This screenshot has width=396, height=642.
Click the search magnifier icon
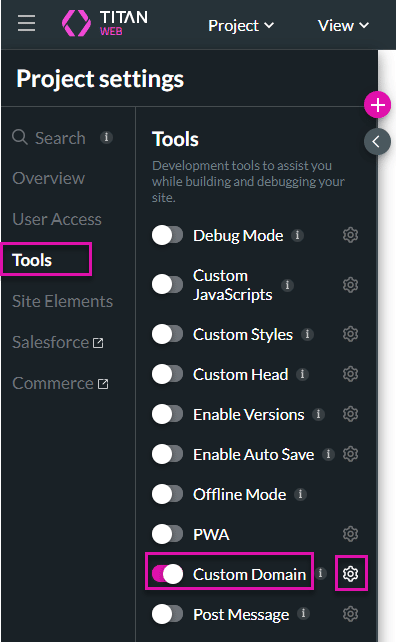[20, 137]
